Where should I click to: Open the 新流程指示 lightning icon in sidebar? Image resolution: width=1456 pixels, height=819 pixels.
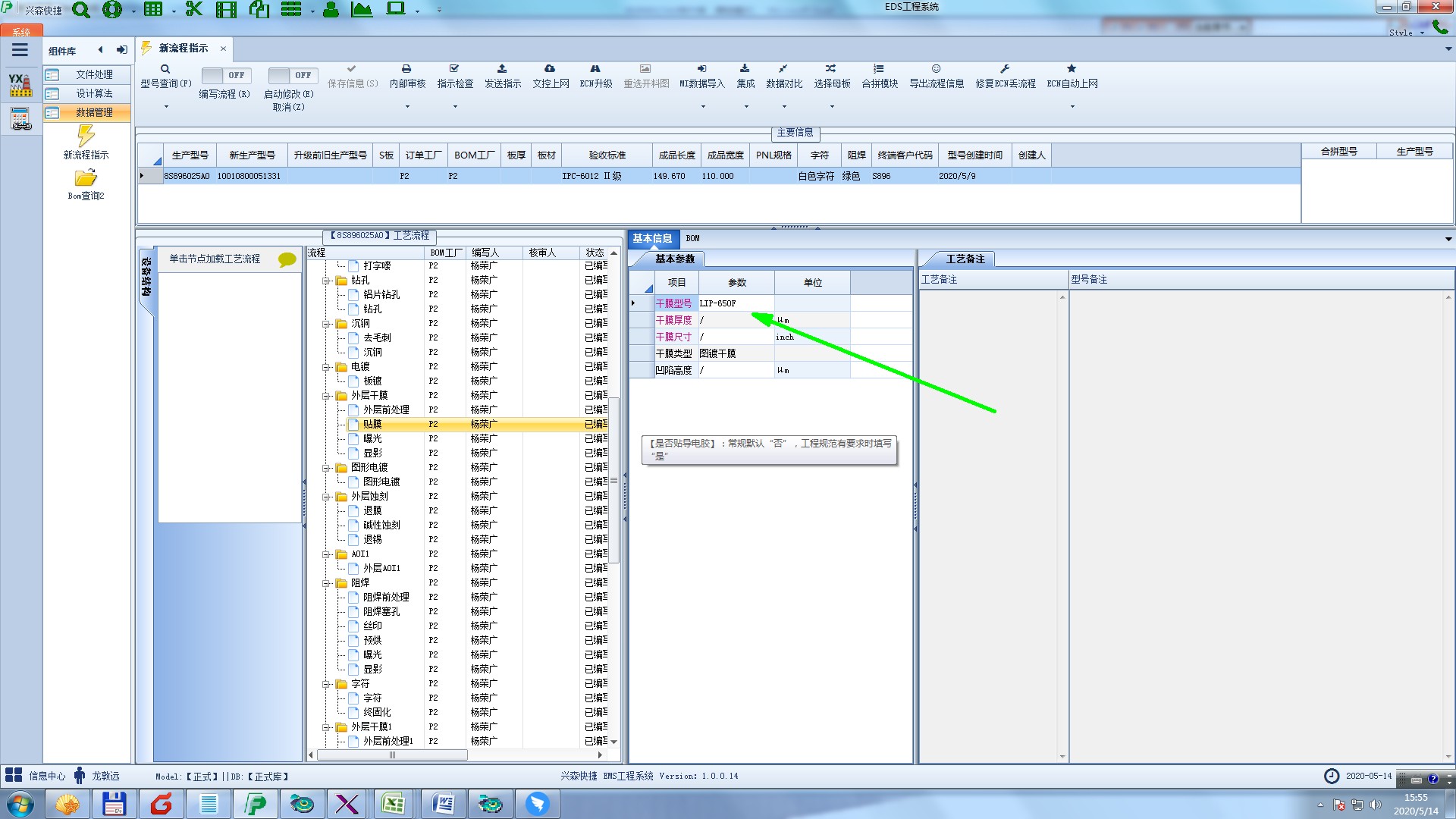(86, 136)
